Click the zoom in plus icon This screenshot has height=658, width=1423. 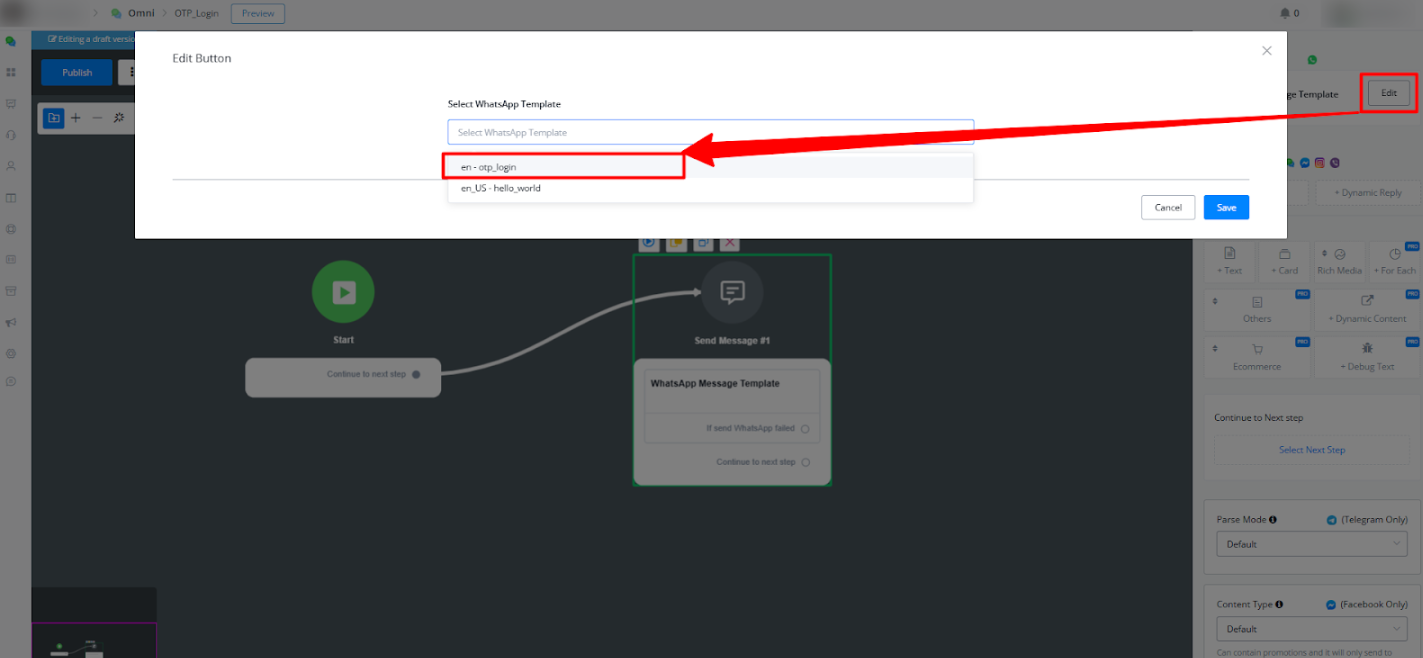(x=76, y=118)
